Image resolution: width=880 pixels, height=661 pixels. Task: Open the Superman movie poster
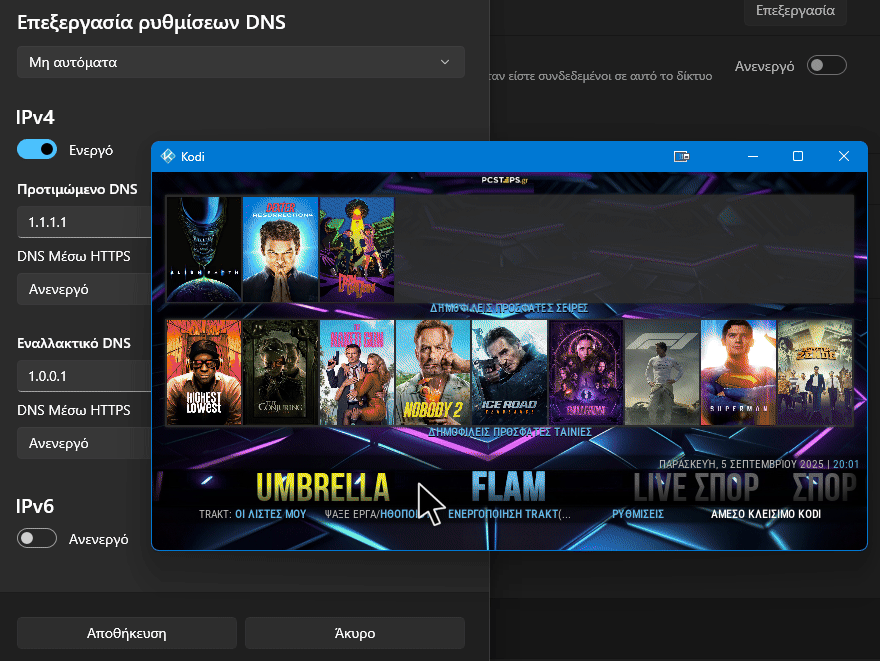pyautogui.click(x=738, y=373)
